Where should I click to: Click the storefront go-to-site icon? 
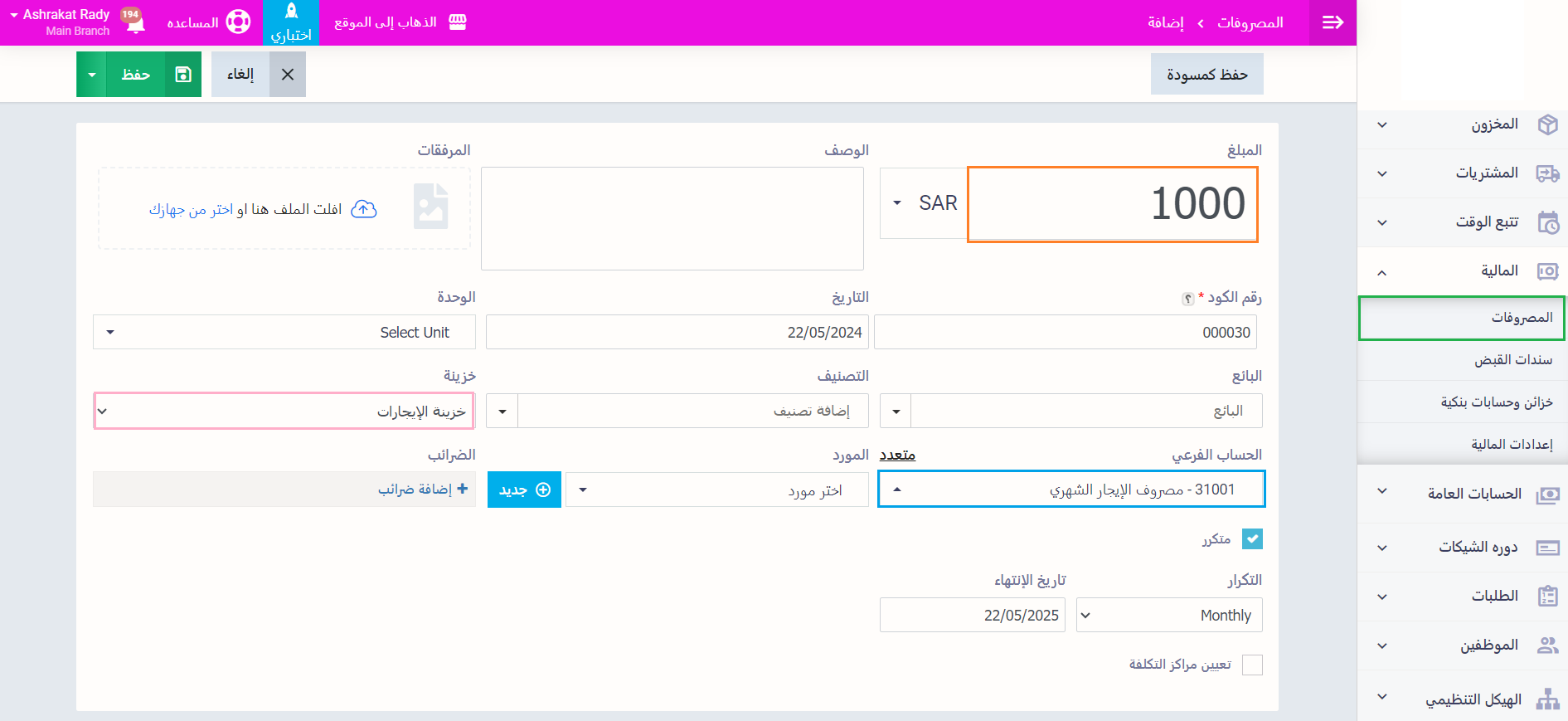point(458,22)
